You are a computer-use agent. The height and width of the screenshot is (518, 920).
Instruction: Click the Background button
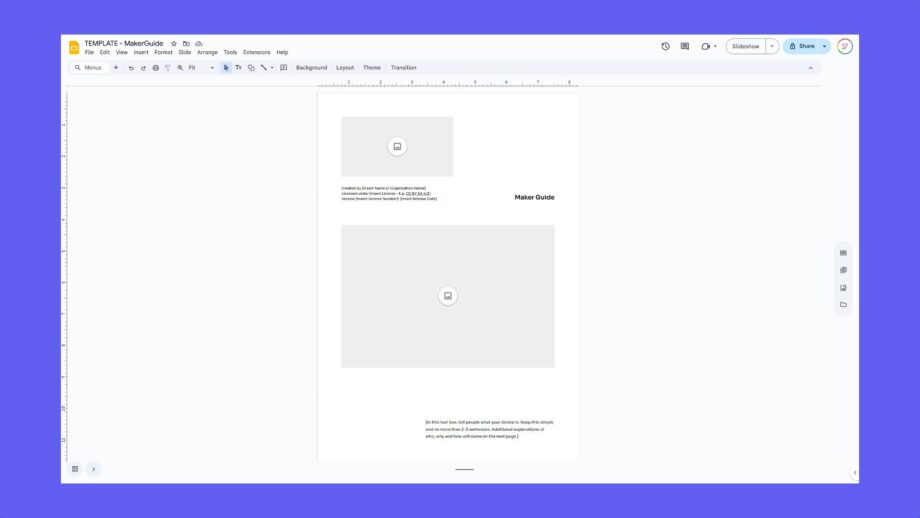(312, 68)
